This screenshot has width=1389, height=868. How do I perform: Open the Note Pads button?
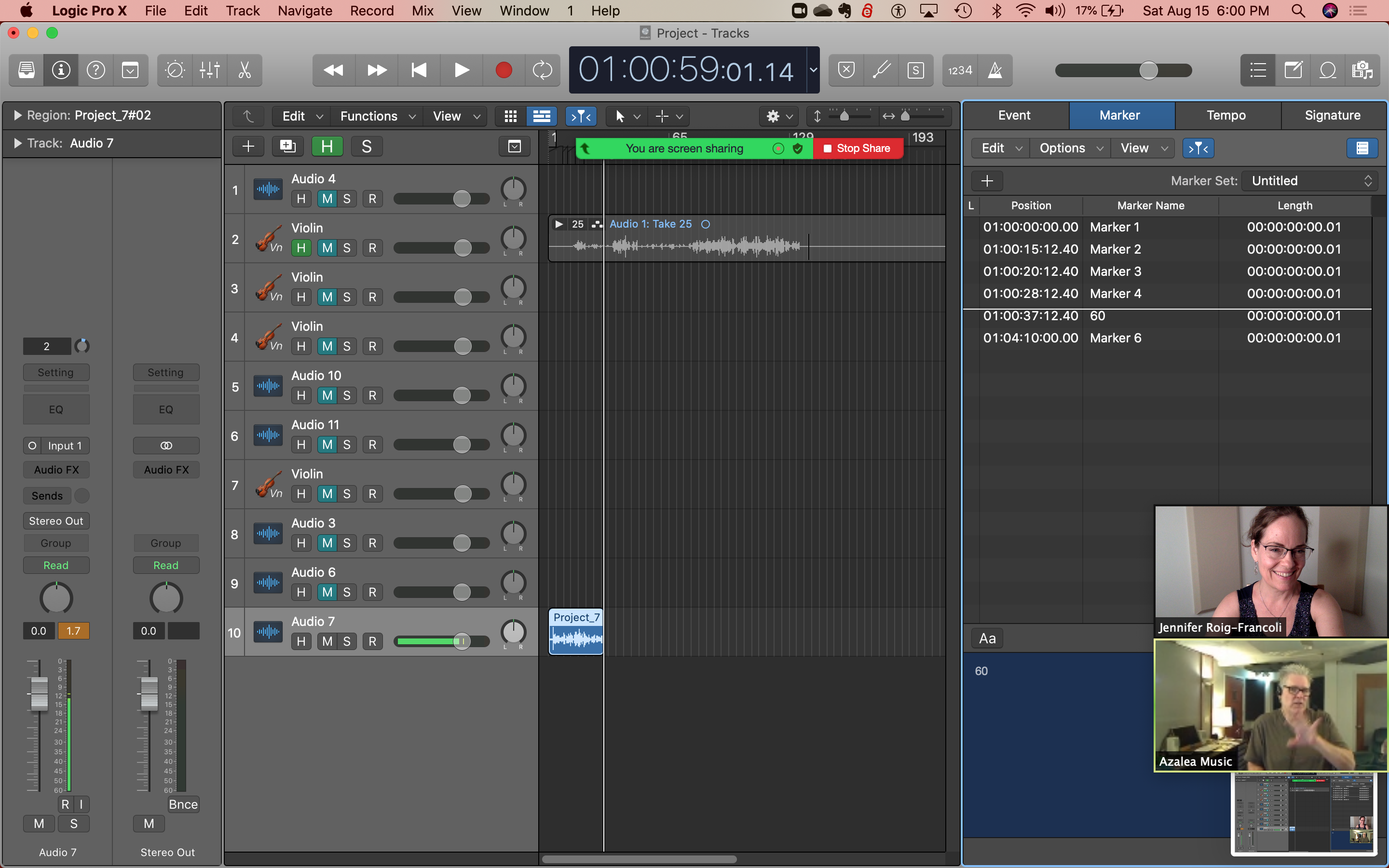tap(1293, 70)
